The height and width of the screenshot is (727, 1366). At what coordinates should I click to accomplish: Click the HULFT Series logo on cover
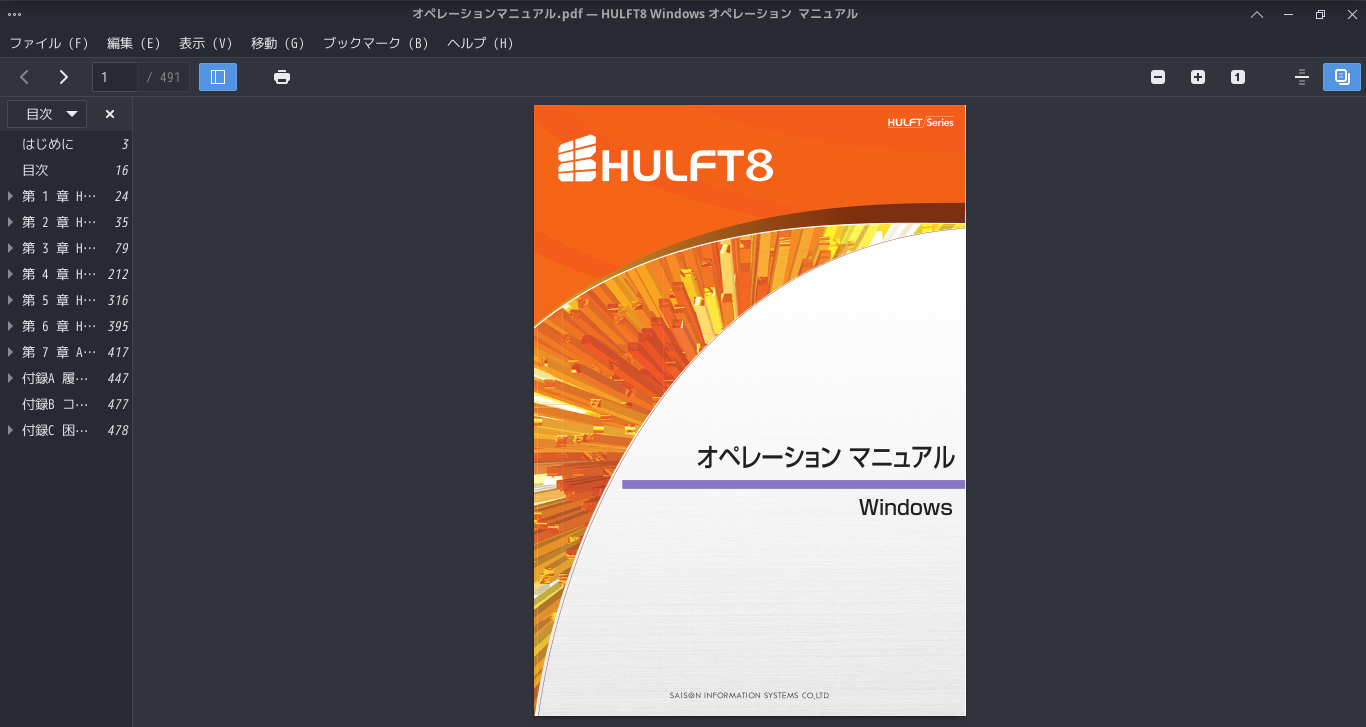click(x=920, y=122)
